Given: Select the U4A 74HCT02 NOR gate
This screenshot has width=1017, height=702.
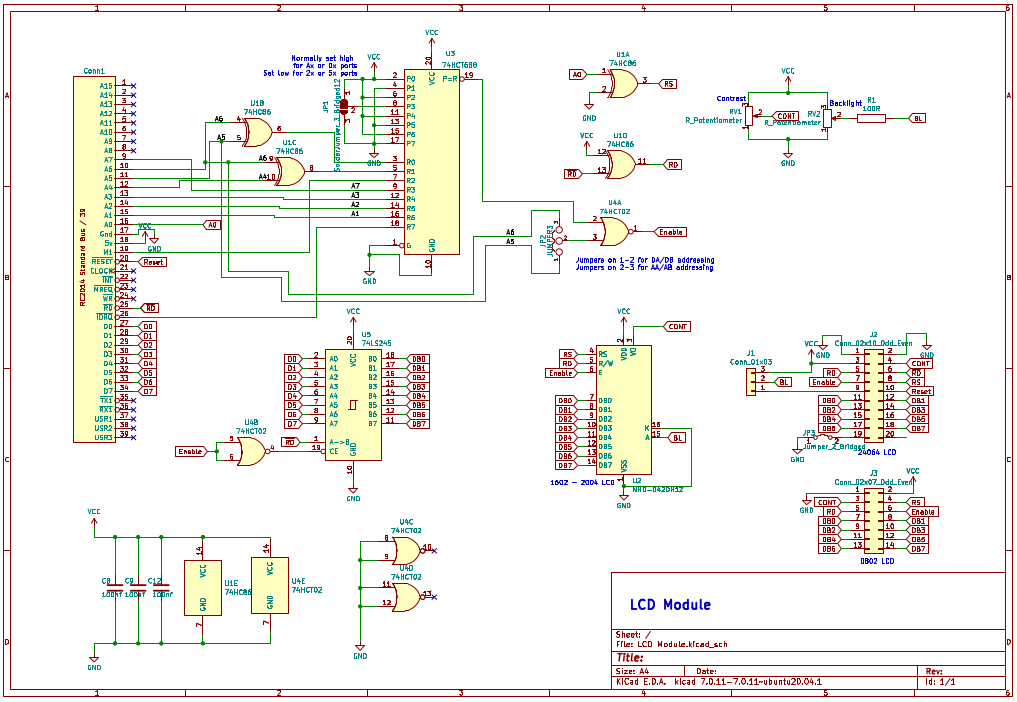Looking at the screenshot, I should (x=615, y=232).
